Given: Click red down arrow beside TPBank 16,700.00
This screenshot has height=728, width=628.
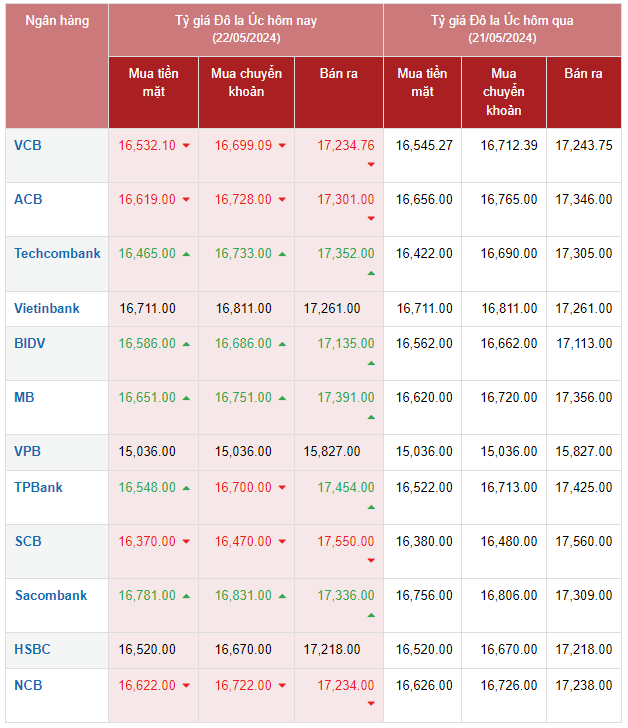Looking at the screenshot, I should 282,488.
